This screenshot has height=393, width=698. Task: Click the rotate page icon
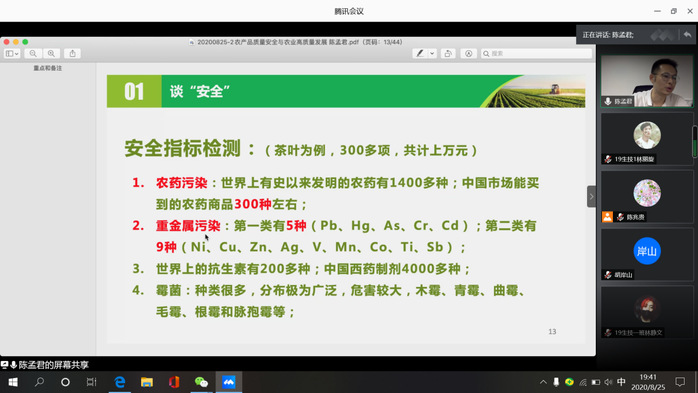pyautogui.click(x=448, y=53)
